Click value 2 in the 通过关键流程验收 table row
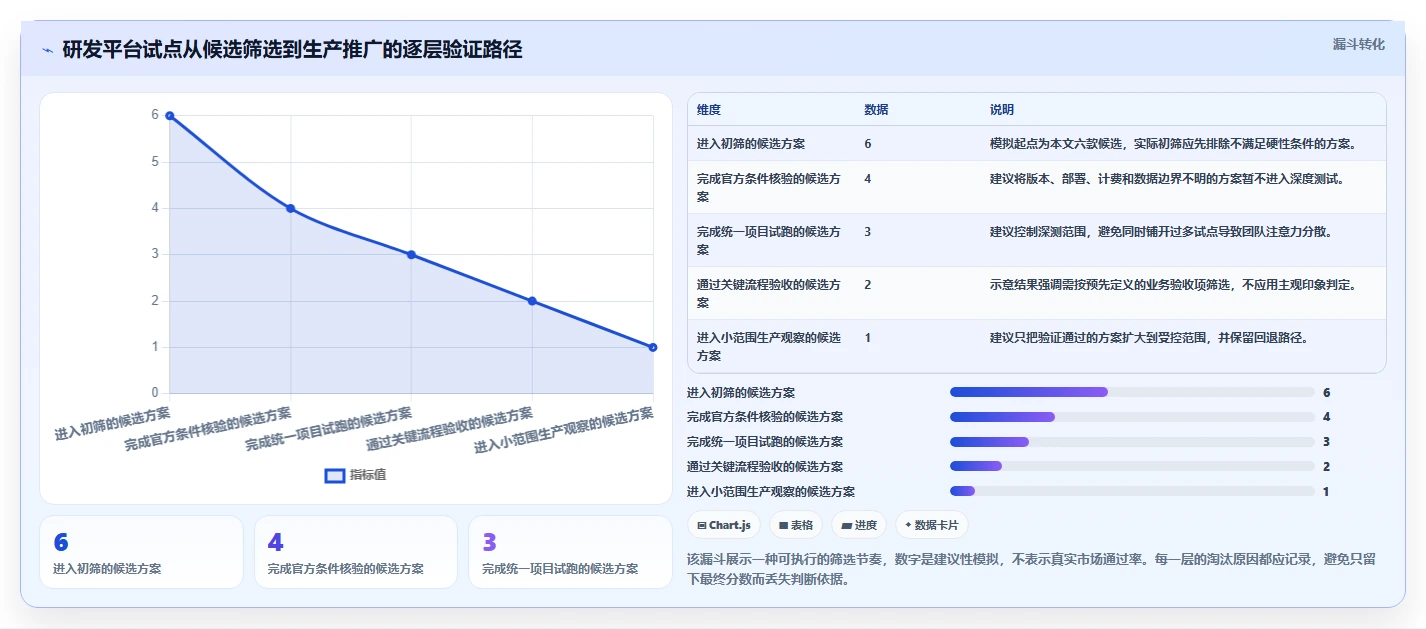Viewport: 1426px width, 629px height. click(868, 285)
